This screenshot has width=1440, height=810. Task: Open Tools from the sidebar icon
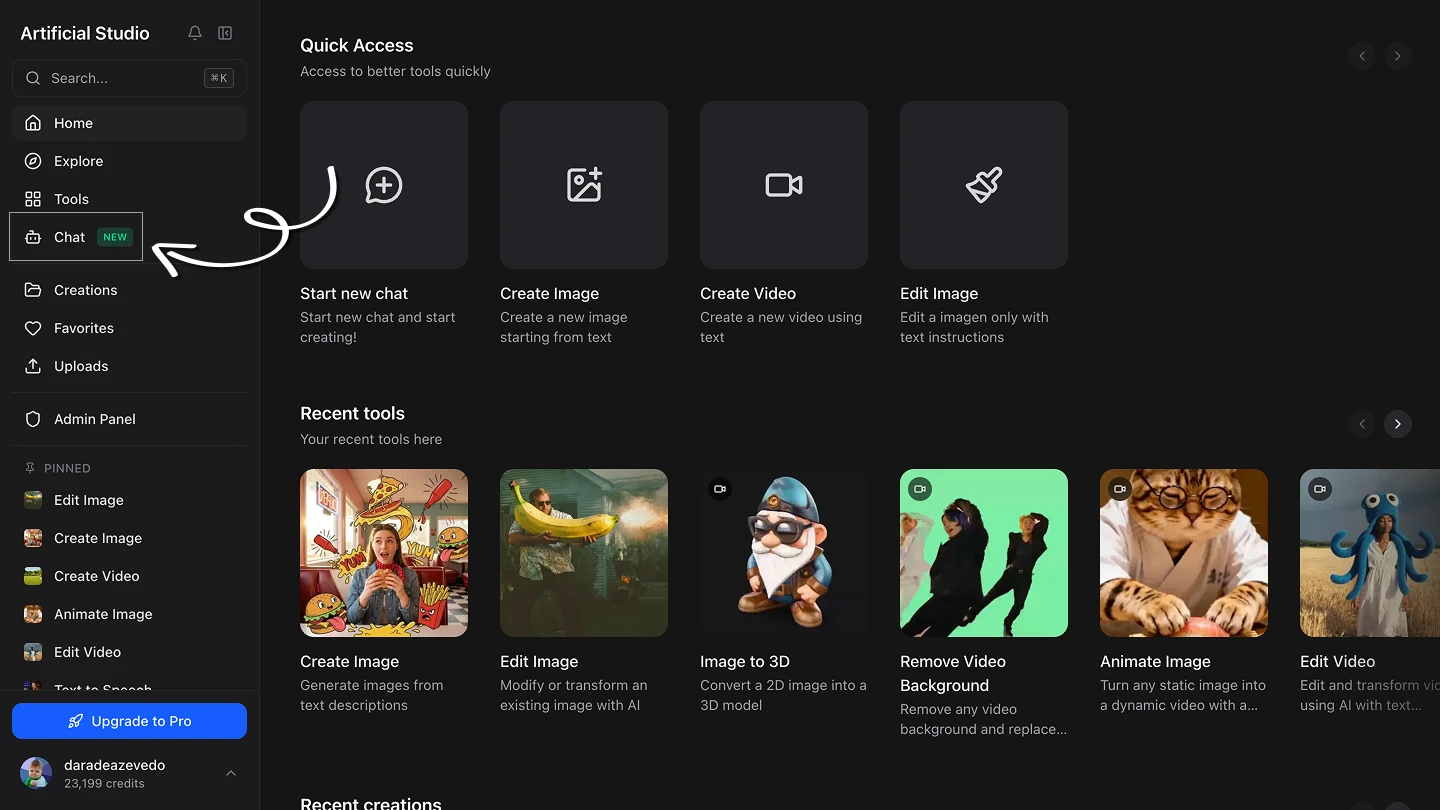coord(33,198)
